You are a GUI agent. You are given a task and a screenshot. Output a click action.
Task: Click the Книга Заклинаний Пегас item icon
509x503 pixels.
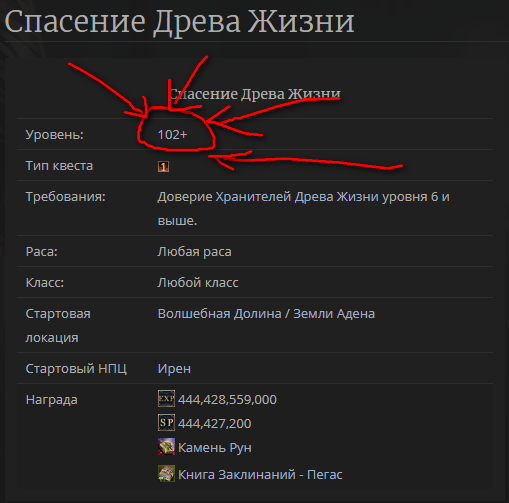click(166, 473)
